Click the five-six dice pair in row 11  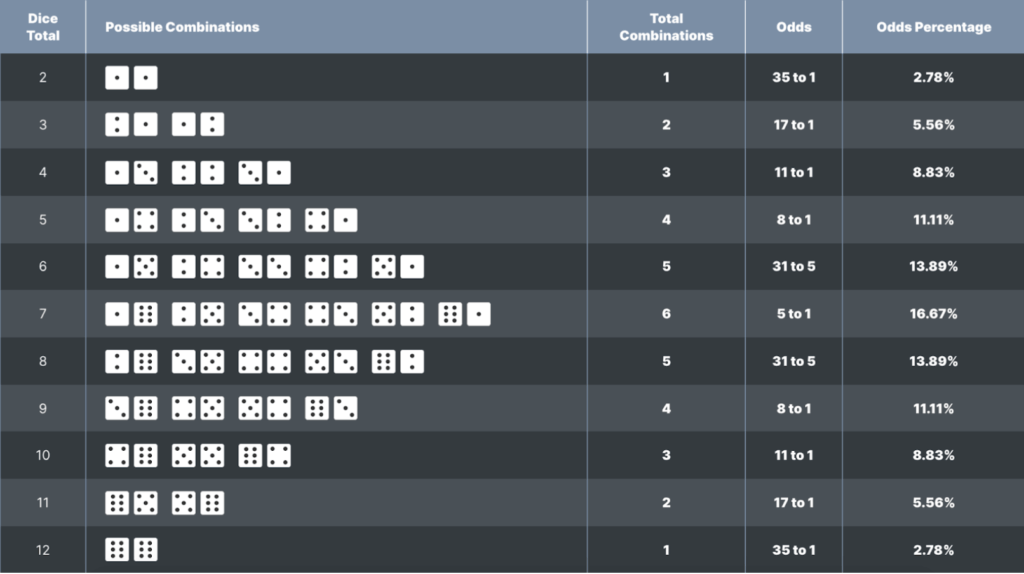click(198, 503)
